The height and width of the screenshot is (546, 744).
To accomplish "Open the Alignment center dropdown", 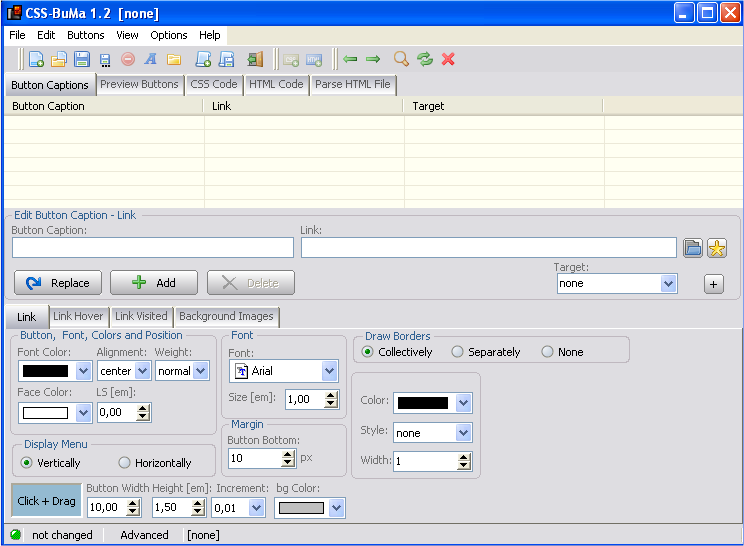I will tap(142, 371).
